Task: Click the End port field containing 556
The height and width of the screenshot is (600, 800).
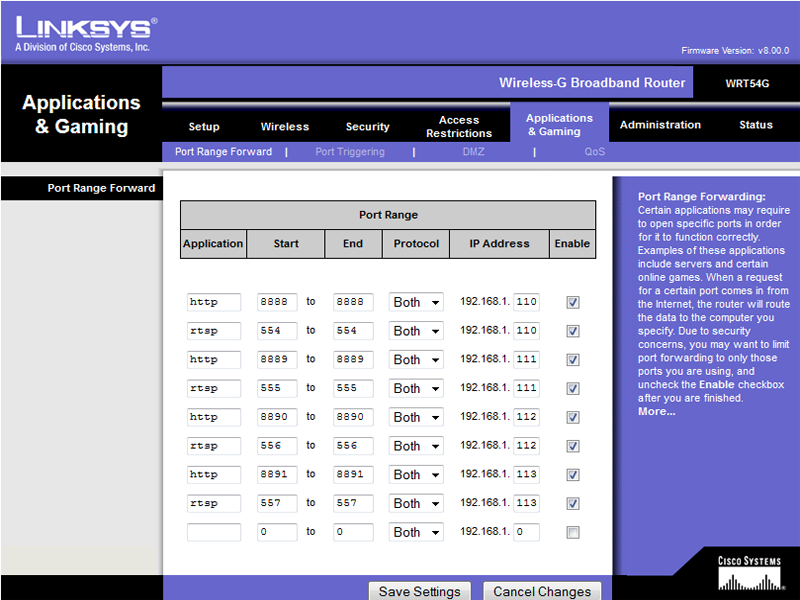Action: [x=353, y=446]
